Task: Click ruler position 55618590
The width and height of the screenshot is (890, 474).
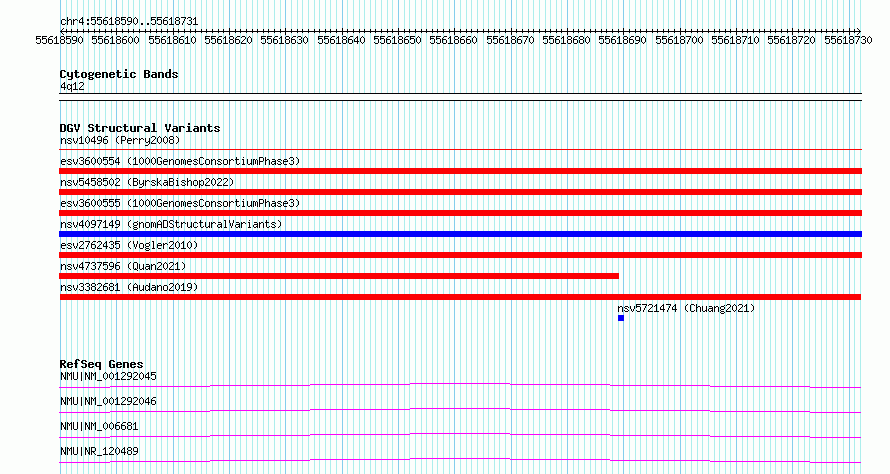Action: pyautogui.click(x=59, y=40)
